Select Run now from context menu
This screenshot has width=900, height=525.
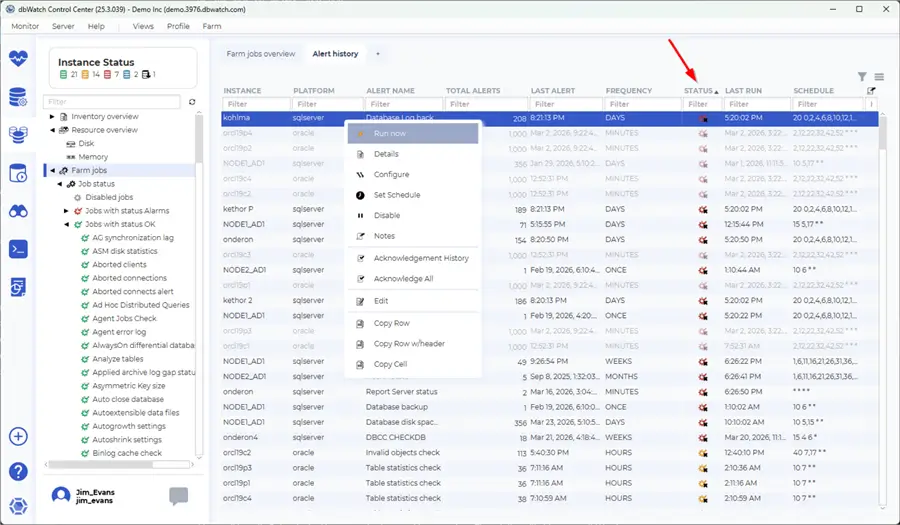413,133
